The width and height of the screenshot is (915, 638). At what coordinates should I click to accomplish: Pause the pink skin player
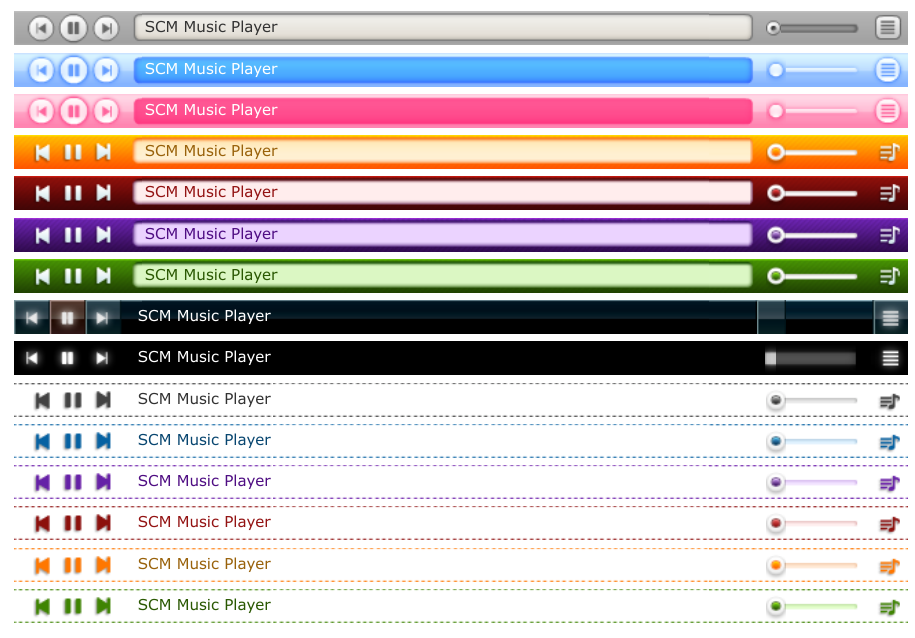(x=74, y=111)
